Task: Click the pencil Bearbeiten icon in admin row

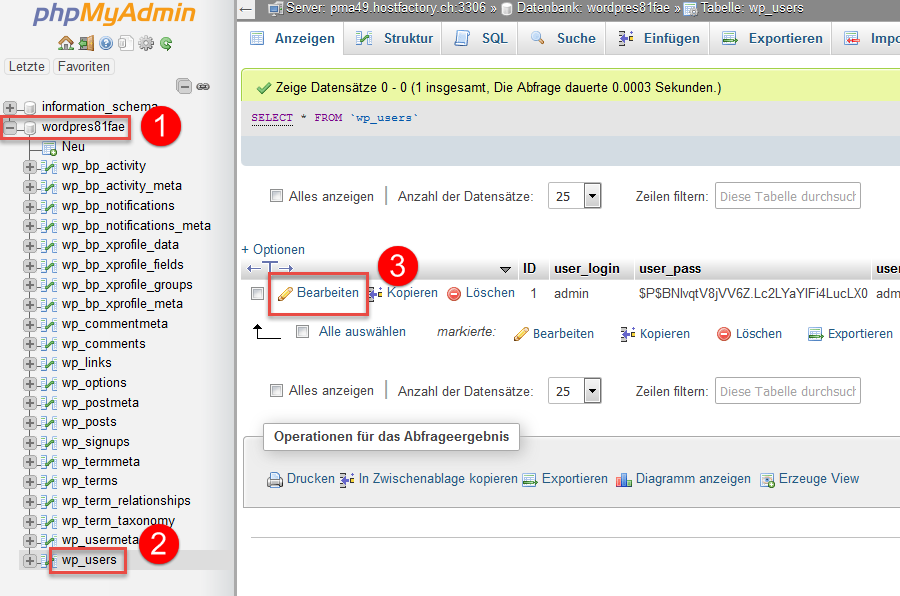Action: (285, 293)
